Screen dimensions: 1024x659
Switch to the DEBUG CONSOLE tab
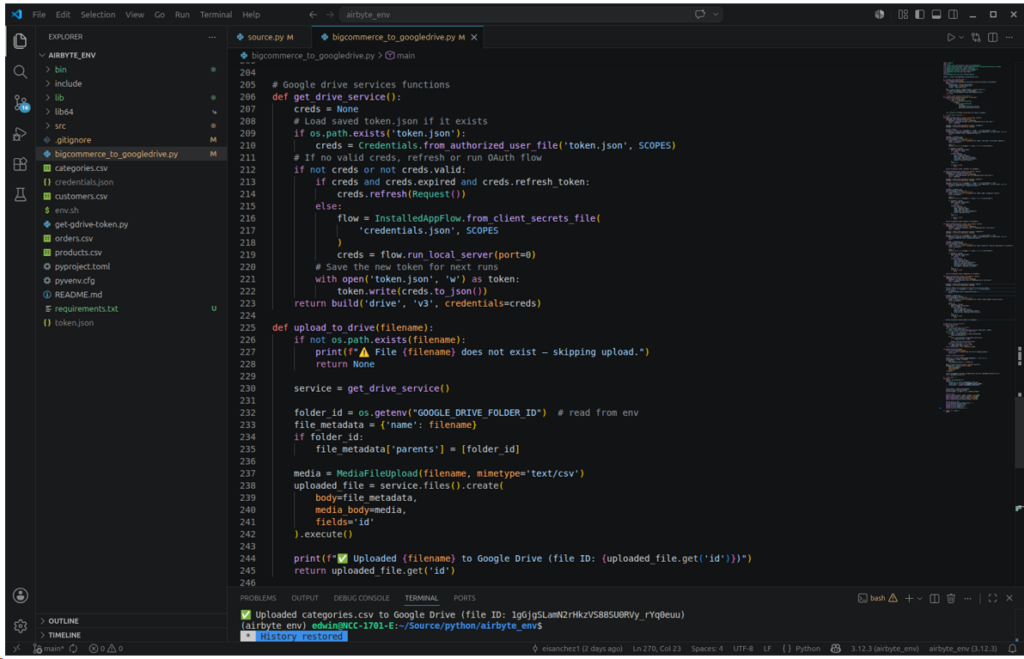coord(361,598)
